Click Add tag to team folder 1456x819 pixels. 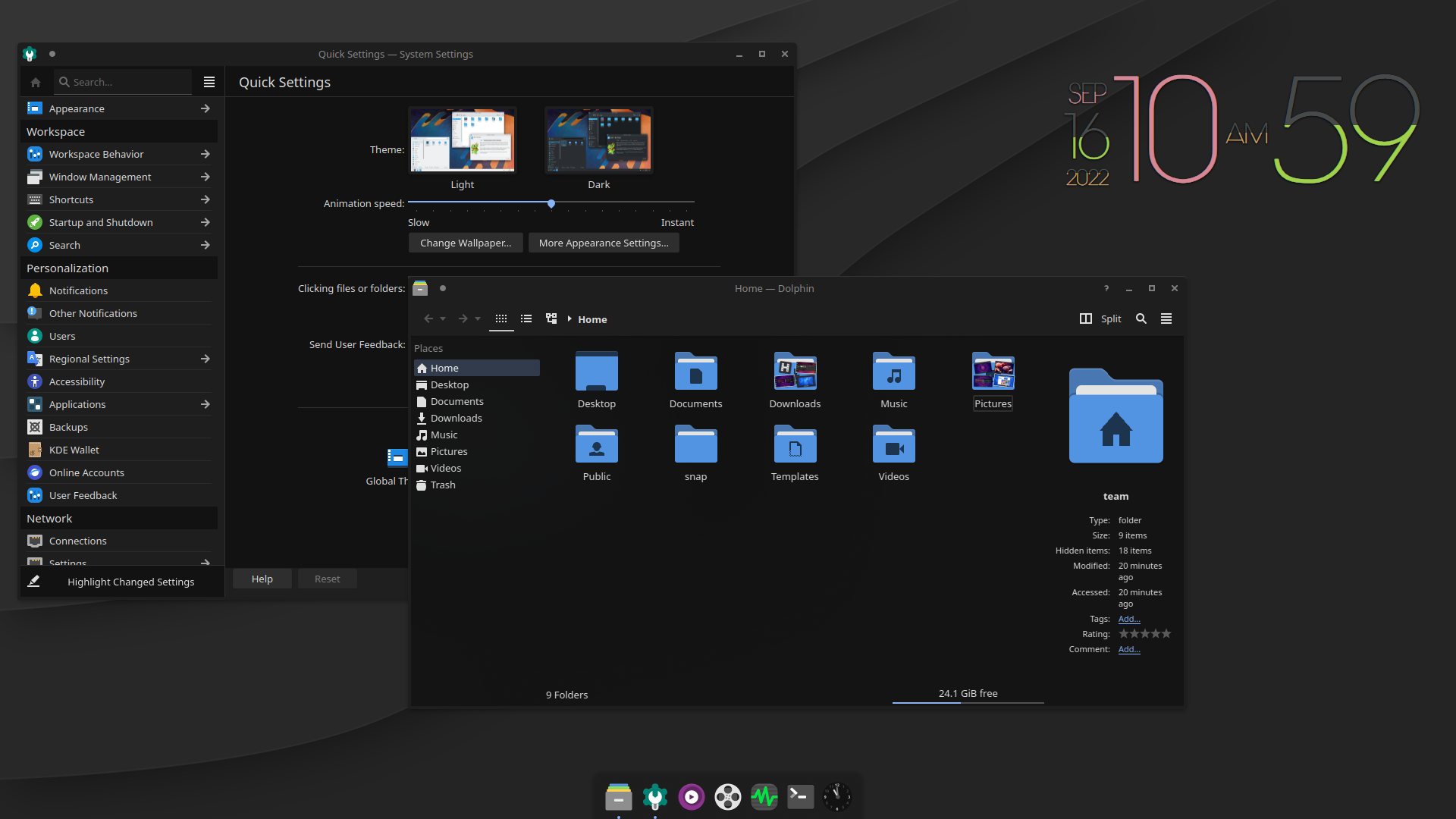(1128, 618)
